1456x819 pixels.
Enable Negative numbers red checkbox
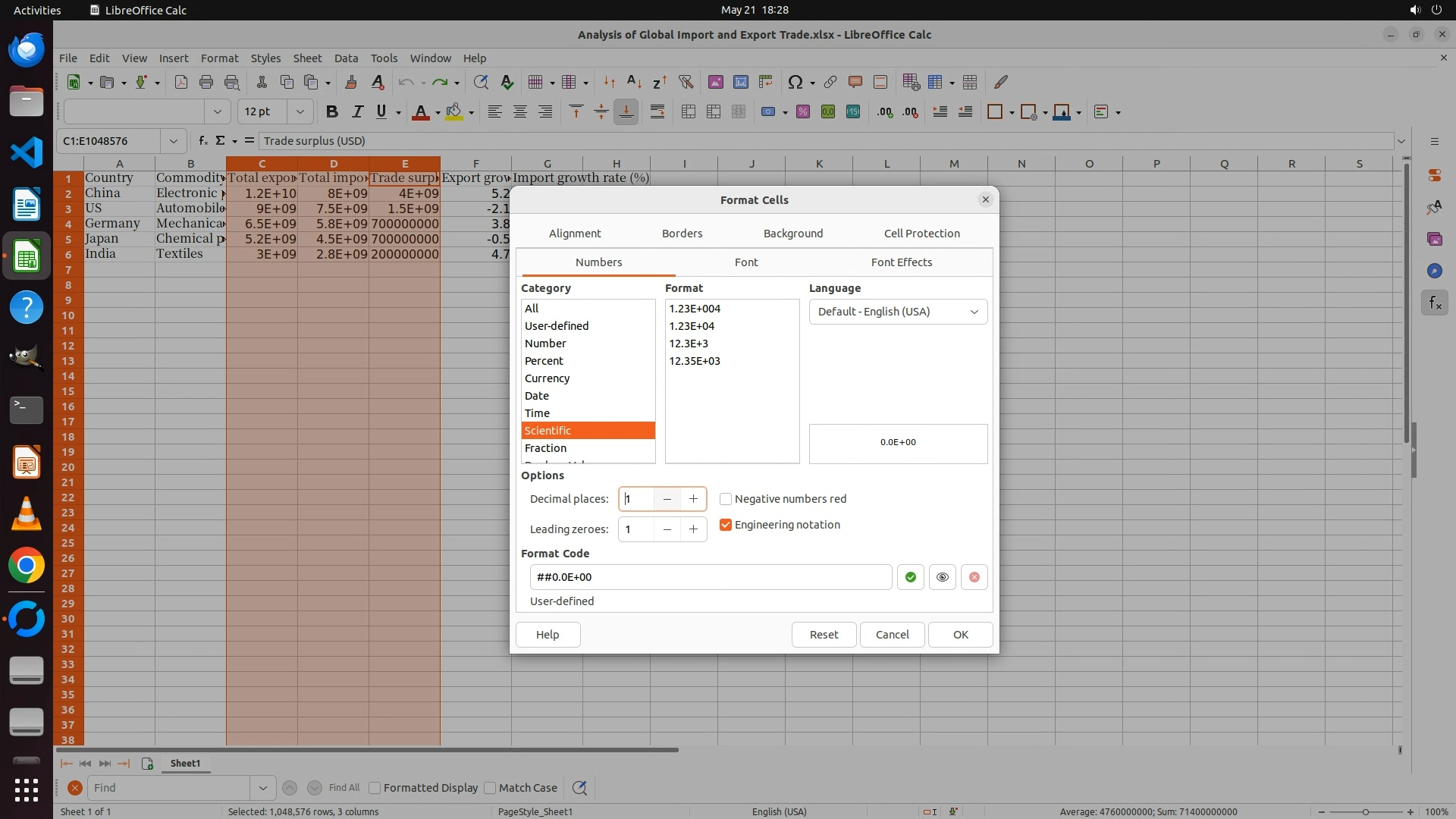(726, 499)
